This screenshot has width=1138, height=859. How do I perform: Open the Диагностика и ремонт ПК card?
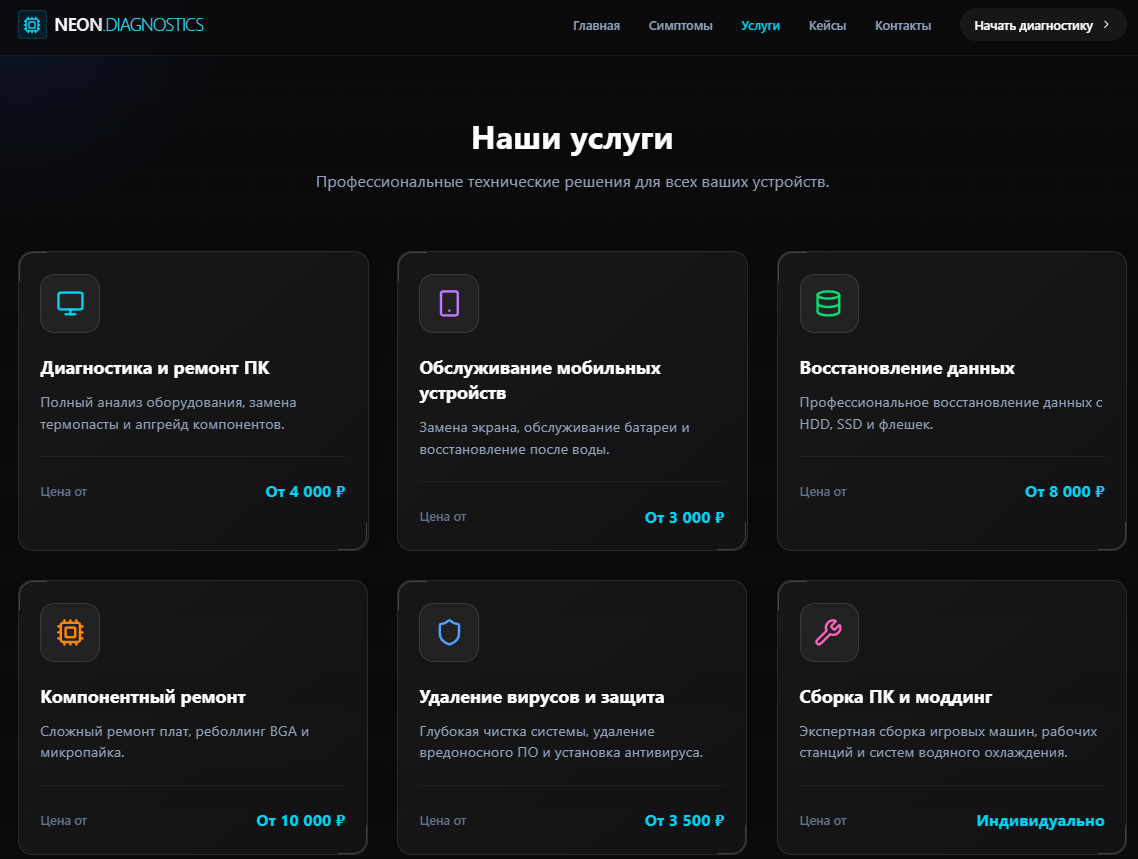pyautogui.click(x=156, y=368)
